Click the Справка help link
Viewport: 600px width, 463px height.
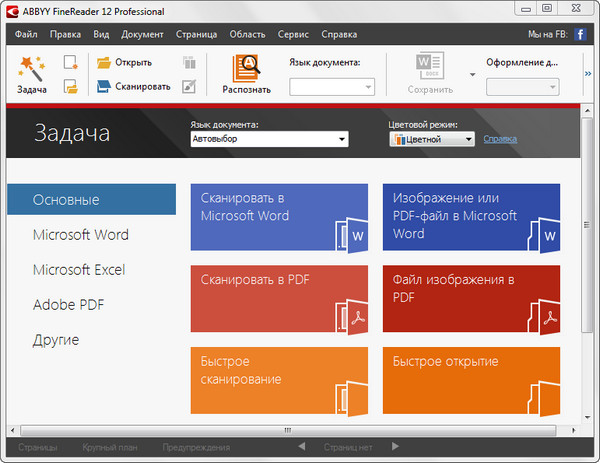(x=500, y=139)
